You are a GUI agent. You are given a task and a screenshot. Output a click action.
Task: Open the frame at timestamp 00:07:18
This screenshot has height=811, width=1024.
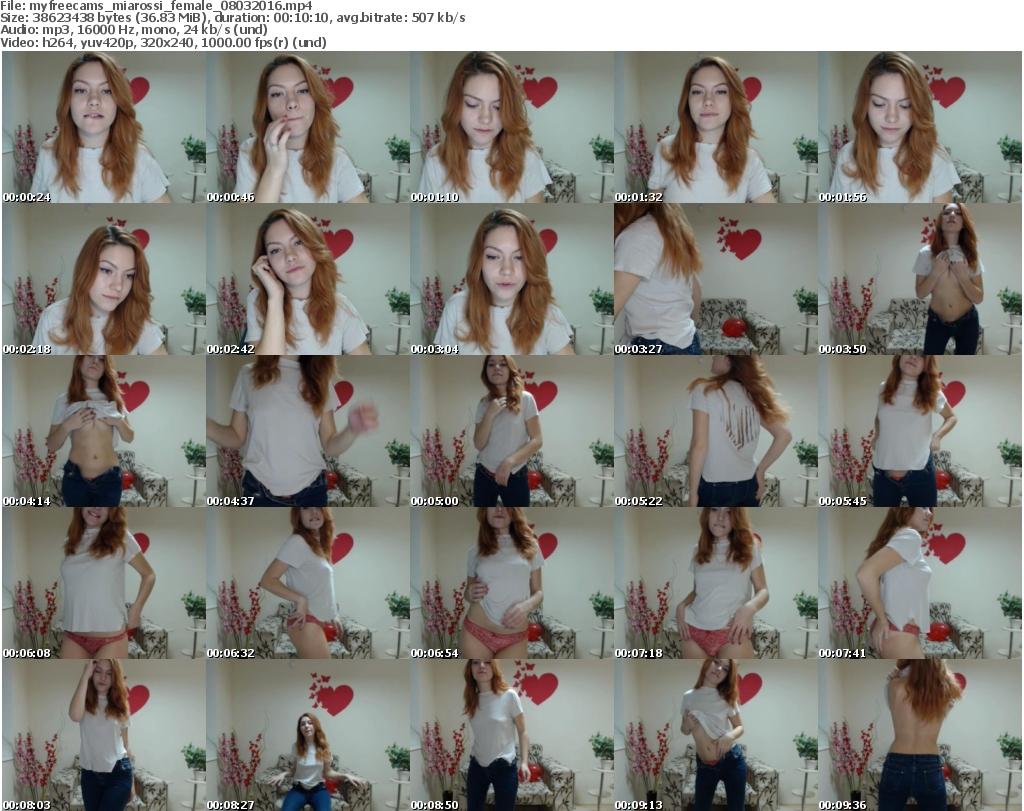click(716, 583)
